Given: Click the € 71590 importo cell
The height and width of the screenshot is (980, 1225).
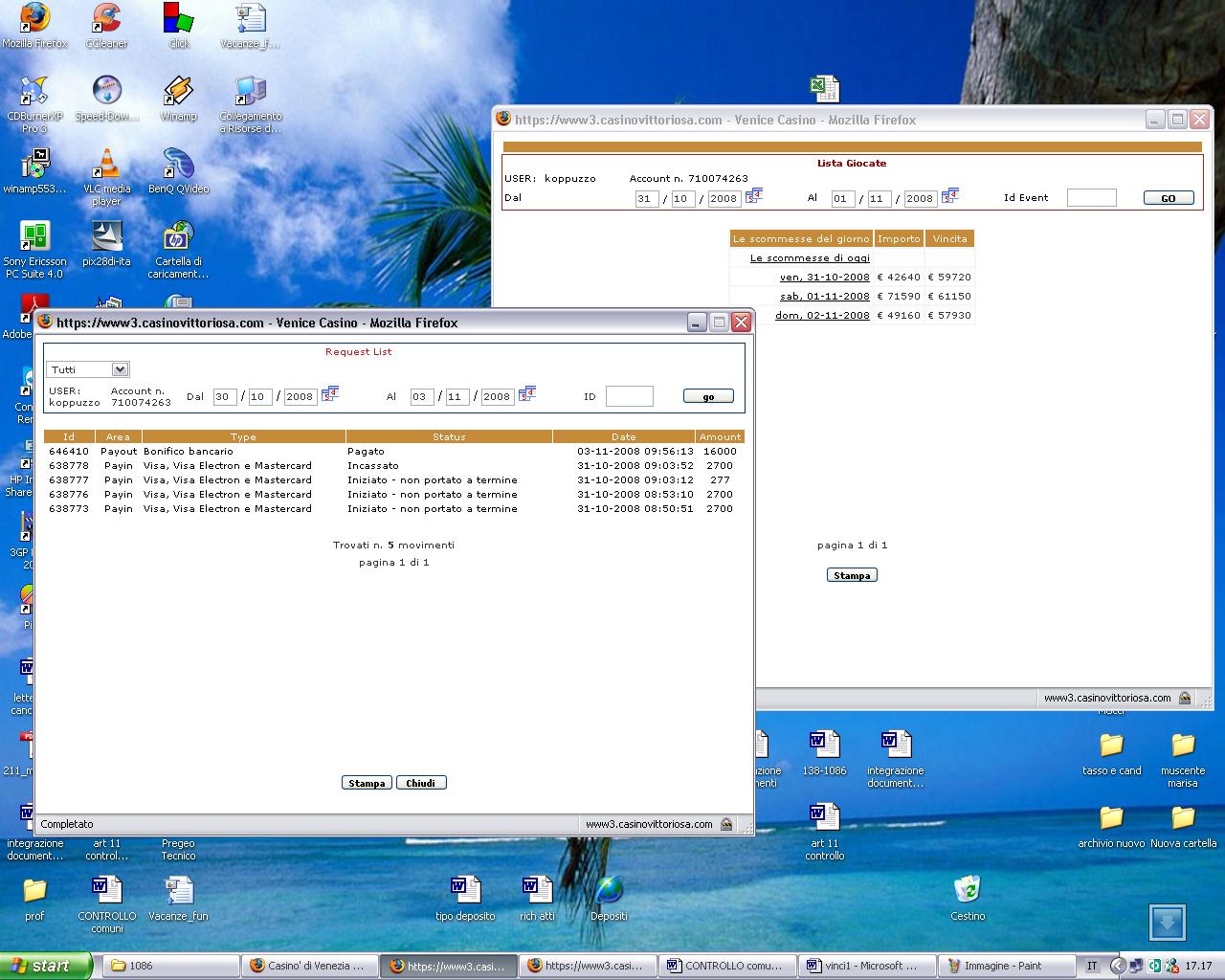Looking at the screenshot, I should [x=899, y=296].
